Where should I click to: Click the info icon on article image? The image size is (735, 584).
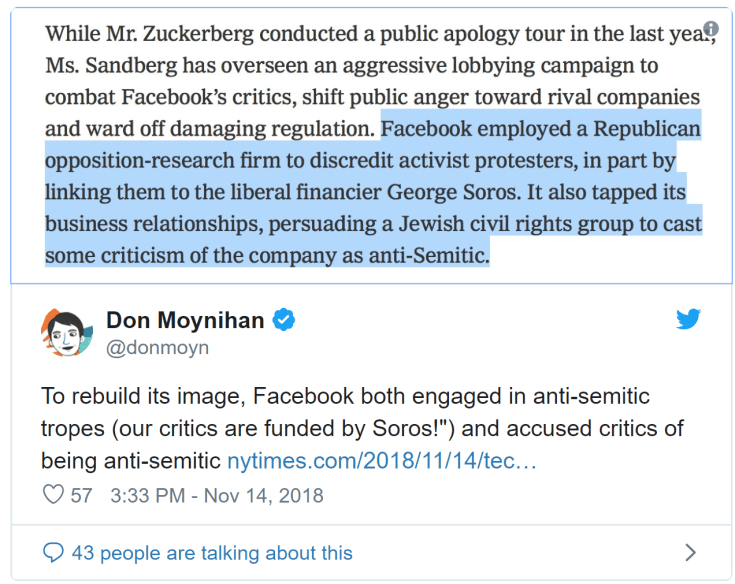[711, 28]
